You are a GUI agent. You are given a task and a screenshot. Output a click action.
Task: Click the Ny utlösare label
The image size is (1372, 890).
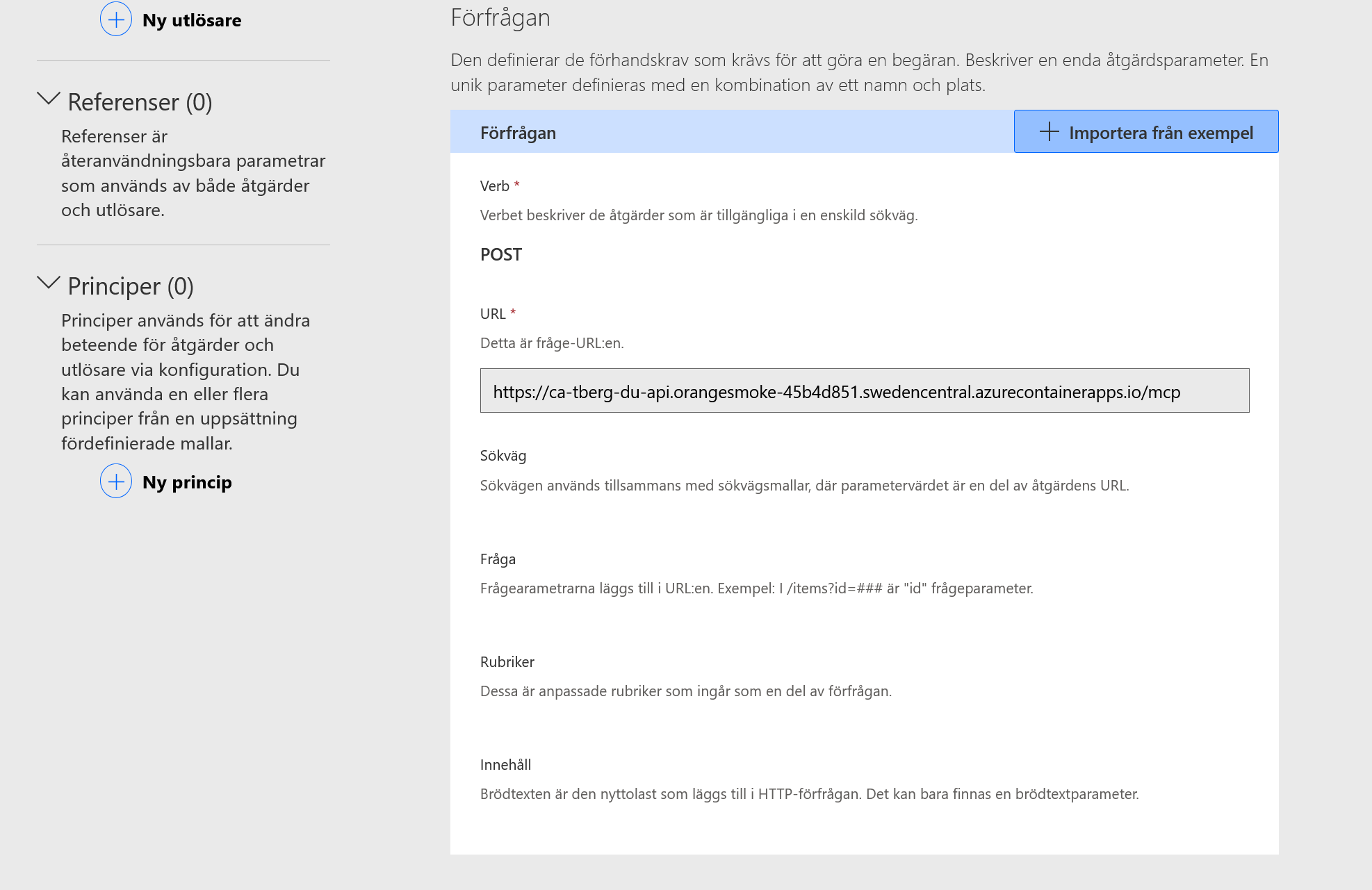click(192, 20)
